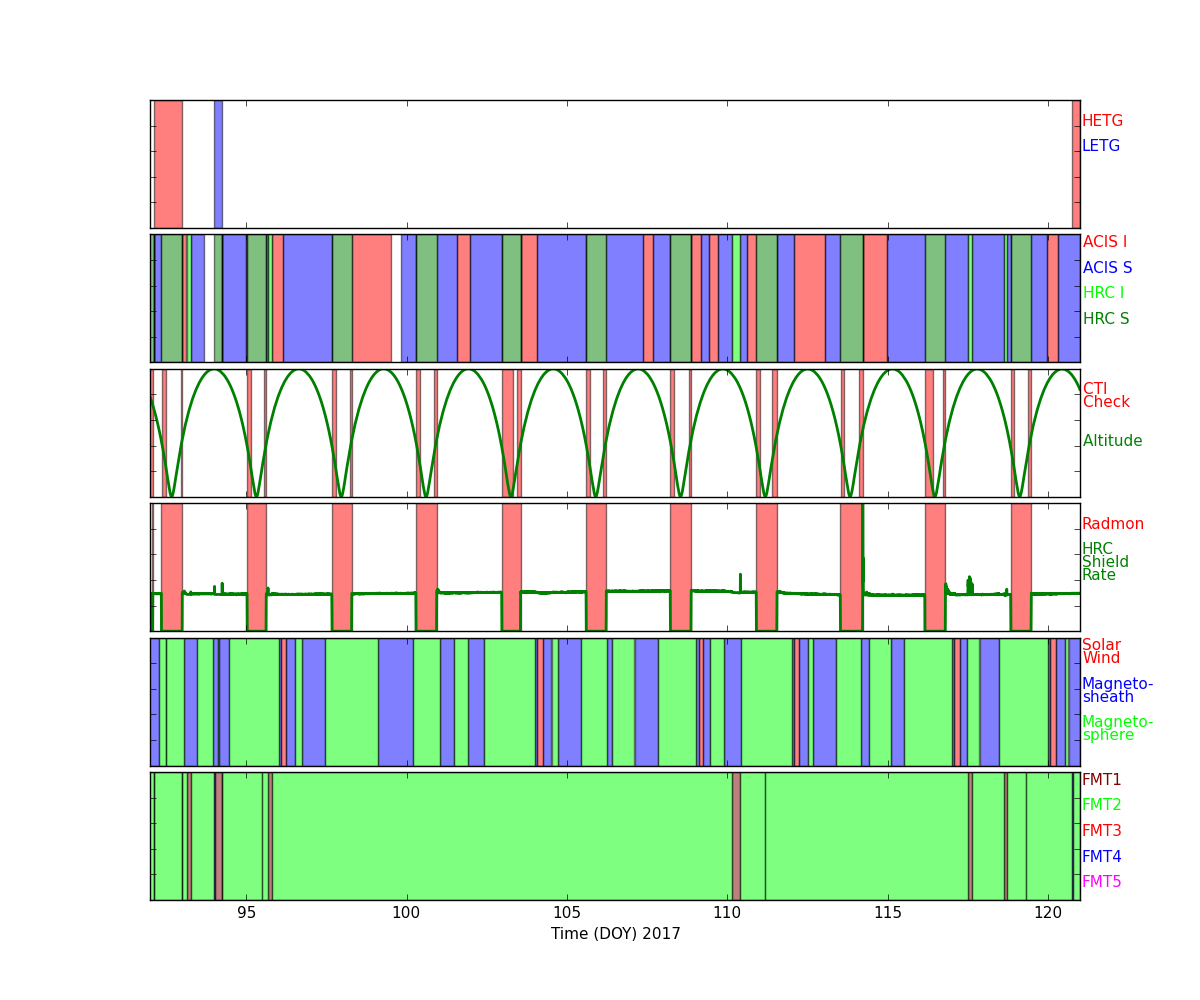Click the HETG legend label
The width and height of the screenshot is (1200, 1000).
pyautogui.click(x=1102, y=121)
